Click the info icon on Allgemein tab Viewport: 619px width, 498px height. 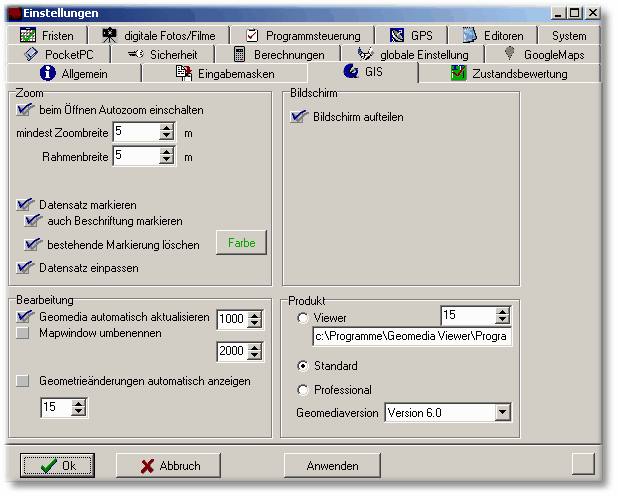(46, 73)
